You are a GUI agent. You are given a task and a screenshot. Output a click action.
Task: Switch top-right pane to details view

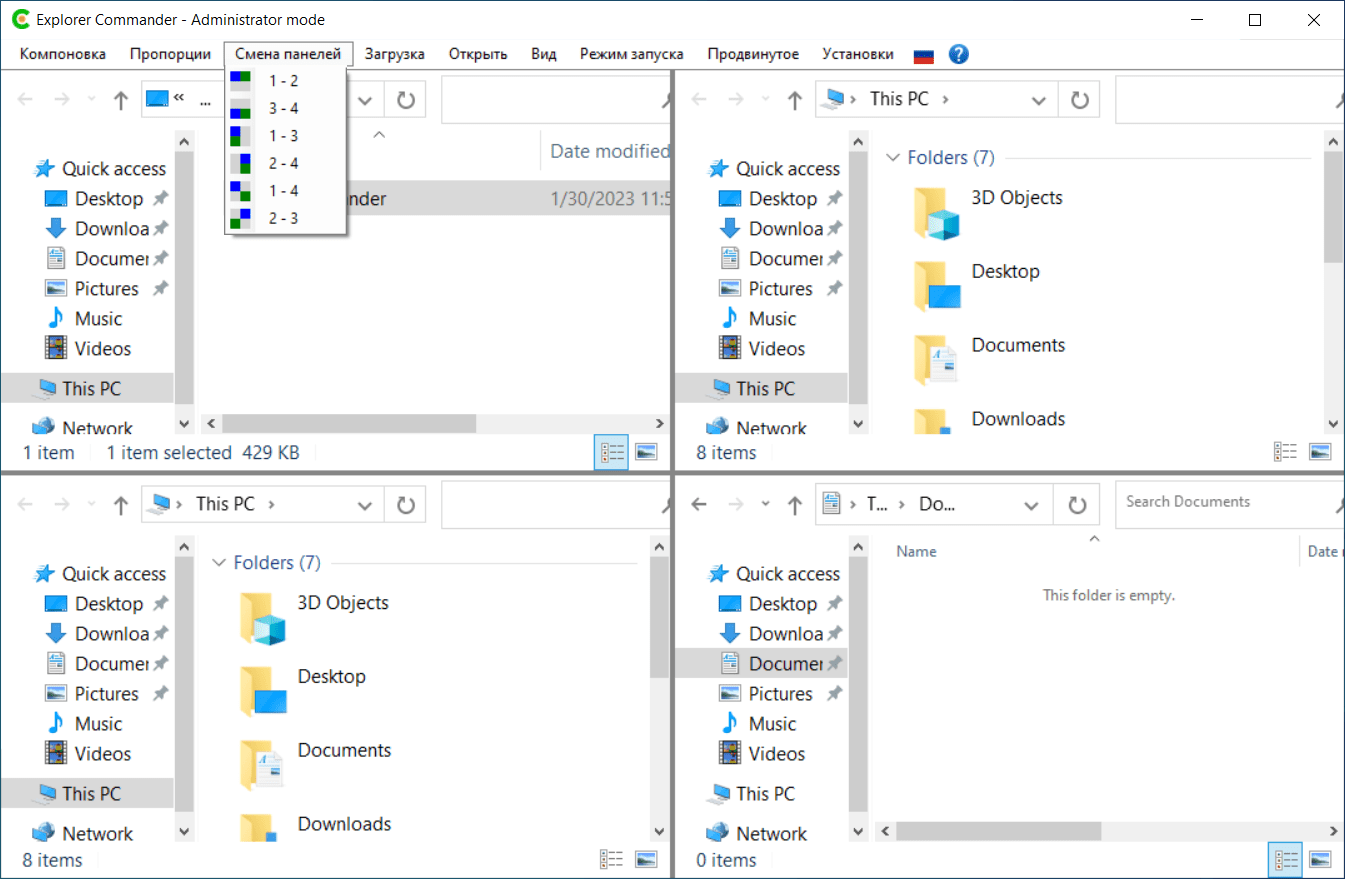1285,452
